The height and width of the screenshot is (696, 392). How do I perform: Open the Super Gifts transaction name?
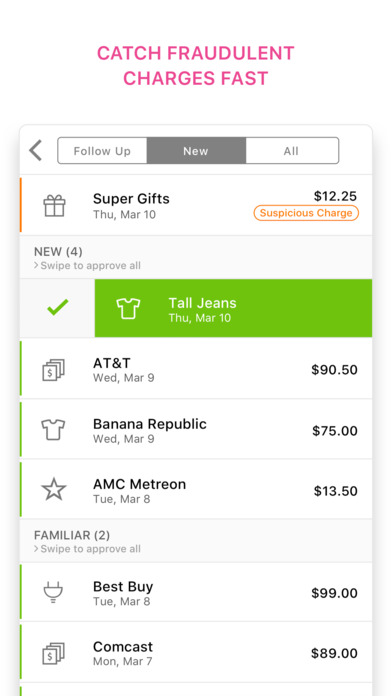pos(131,198)
